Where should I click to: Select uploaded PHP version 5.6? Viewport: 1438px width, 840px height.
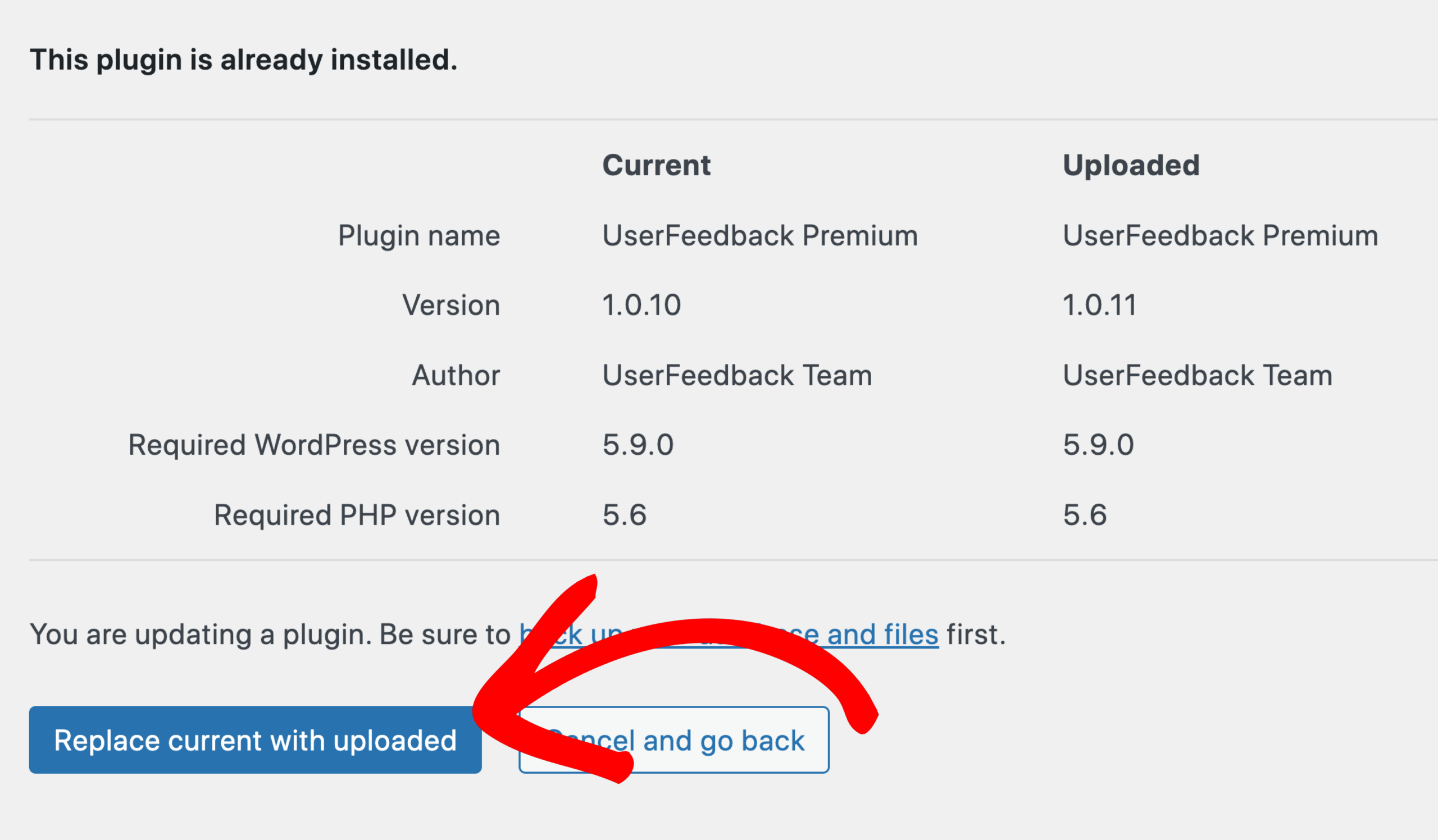point(1084,515)
